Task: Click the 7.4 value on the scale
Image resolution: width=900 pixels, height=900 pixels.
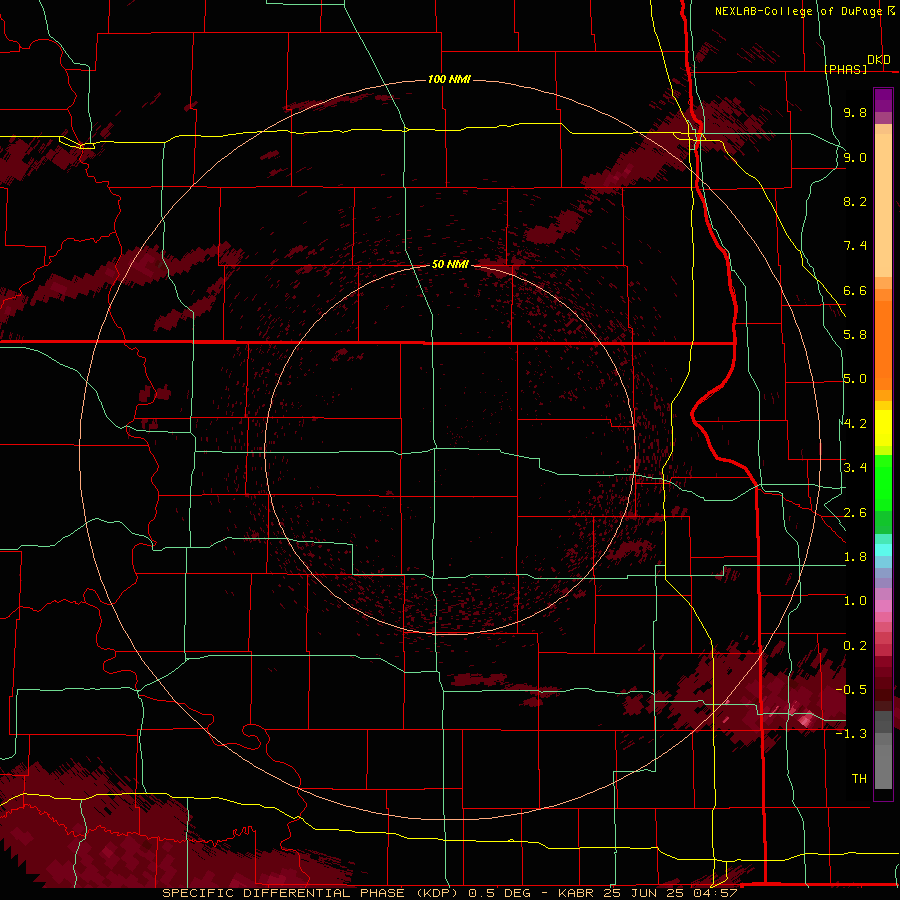Action: coord(855,246)
